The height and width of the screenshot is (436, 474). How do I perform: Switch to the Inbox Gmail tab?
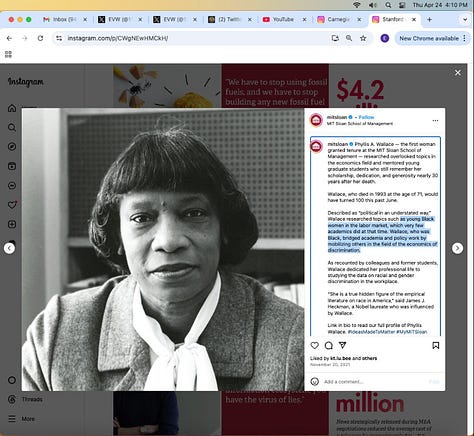pos(65,20)
